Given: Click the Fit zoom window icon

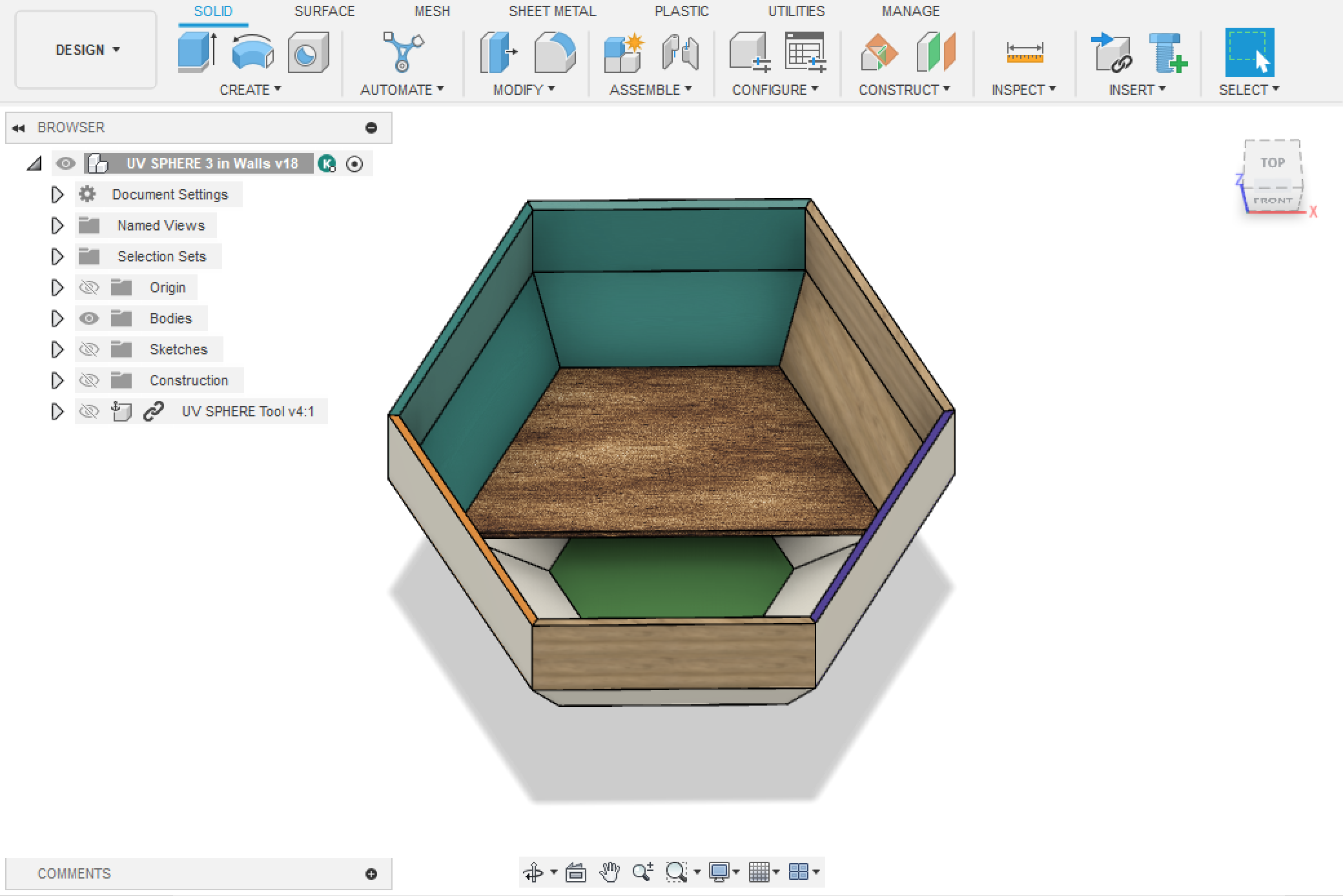Looking at the screenshot, I should click(x=676, y=872).
